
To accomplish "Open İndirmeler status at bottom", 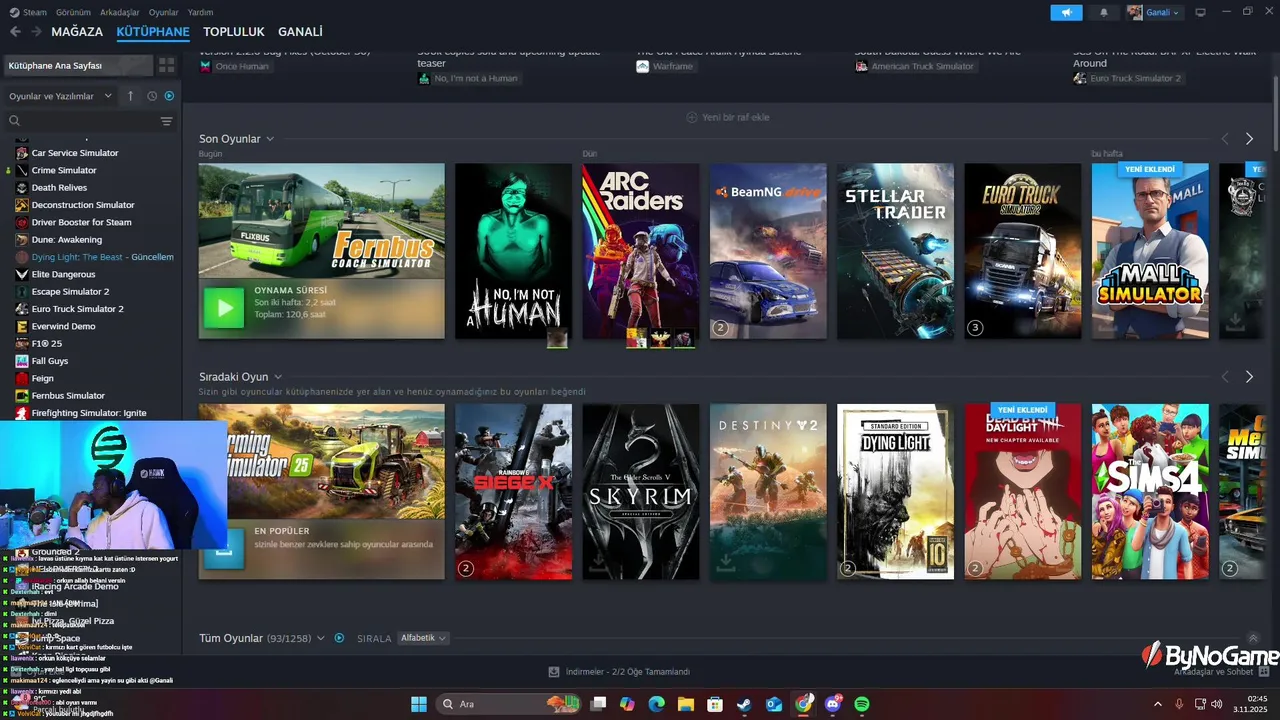I will click(620, 672).
